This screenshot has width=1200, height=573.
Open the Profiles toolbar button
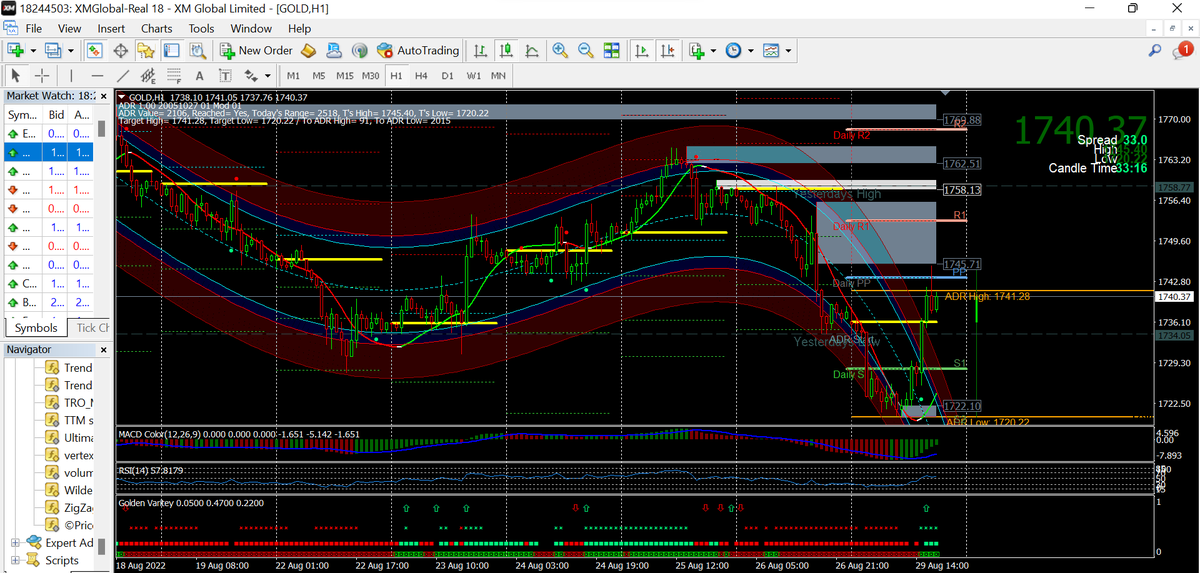54,50
